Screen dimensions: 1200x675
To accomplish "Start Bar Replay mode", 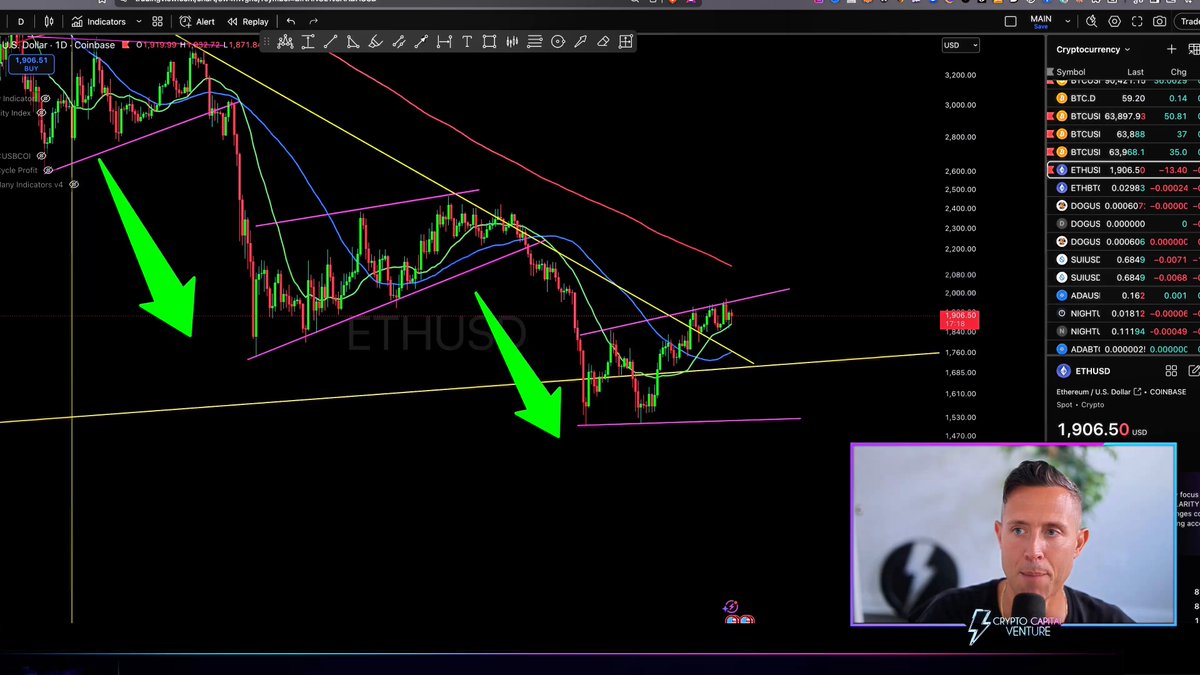I will 248,21.
